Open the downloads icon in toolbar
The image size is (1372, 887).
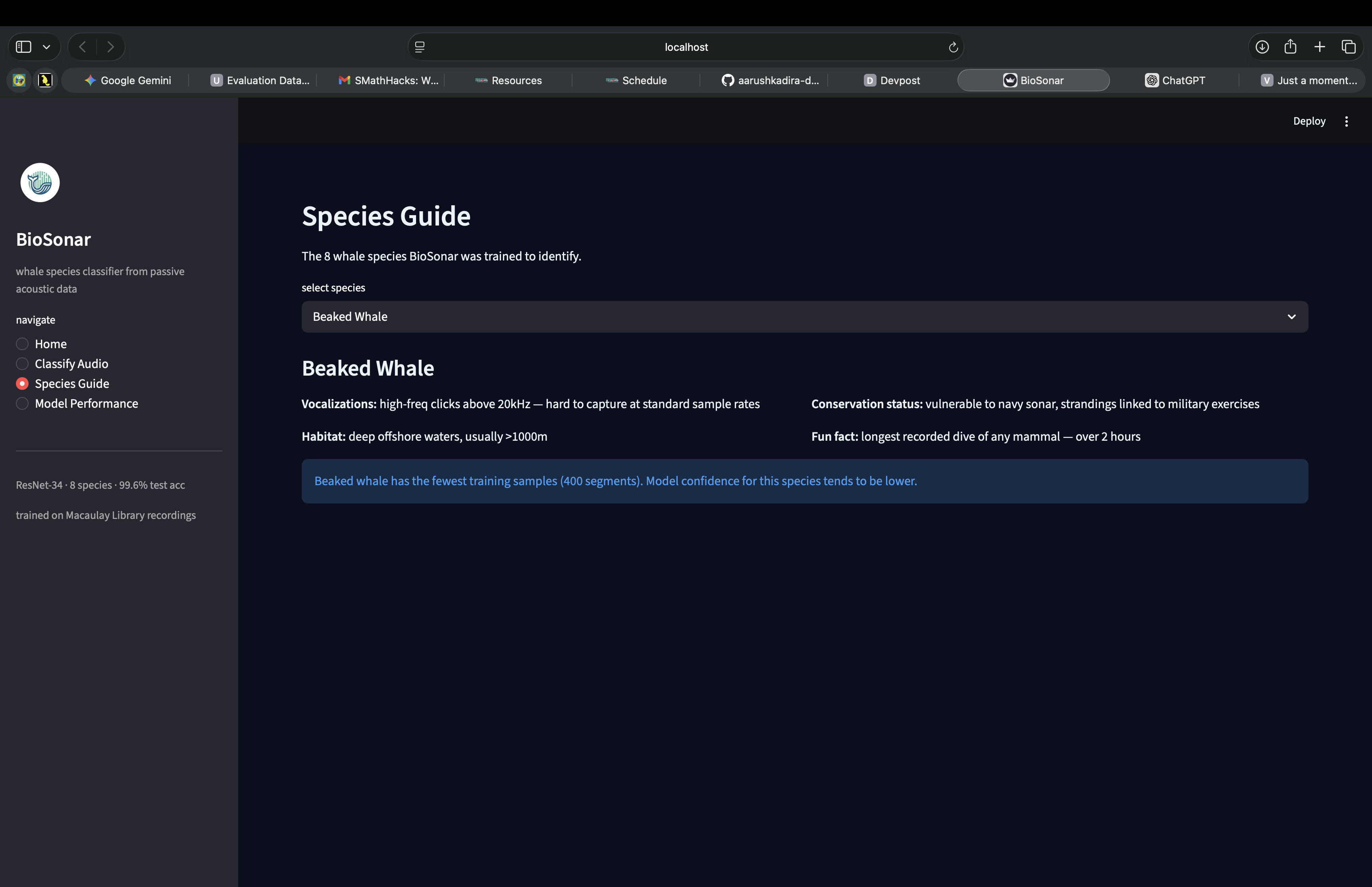(x=1262, y=47)
